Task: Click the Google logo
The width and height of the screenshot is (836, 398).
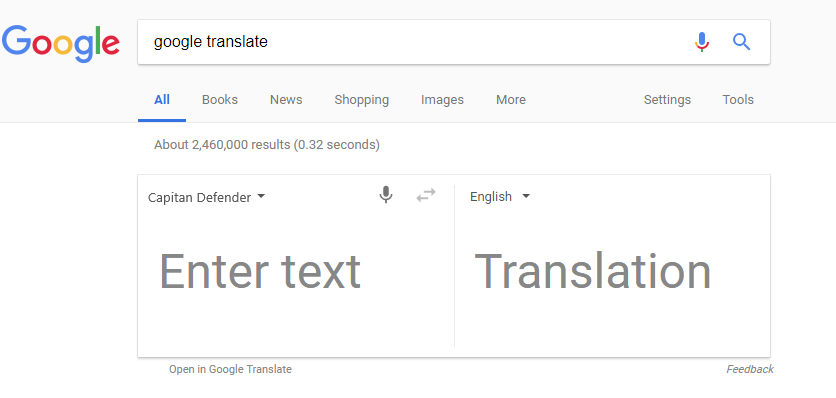Action: click(x=60, y=44)
